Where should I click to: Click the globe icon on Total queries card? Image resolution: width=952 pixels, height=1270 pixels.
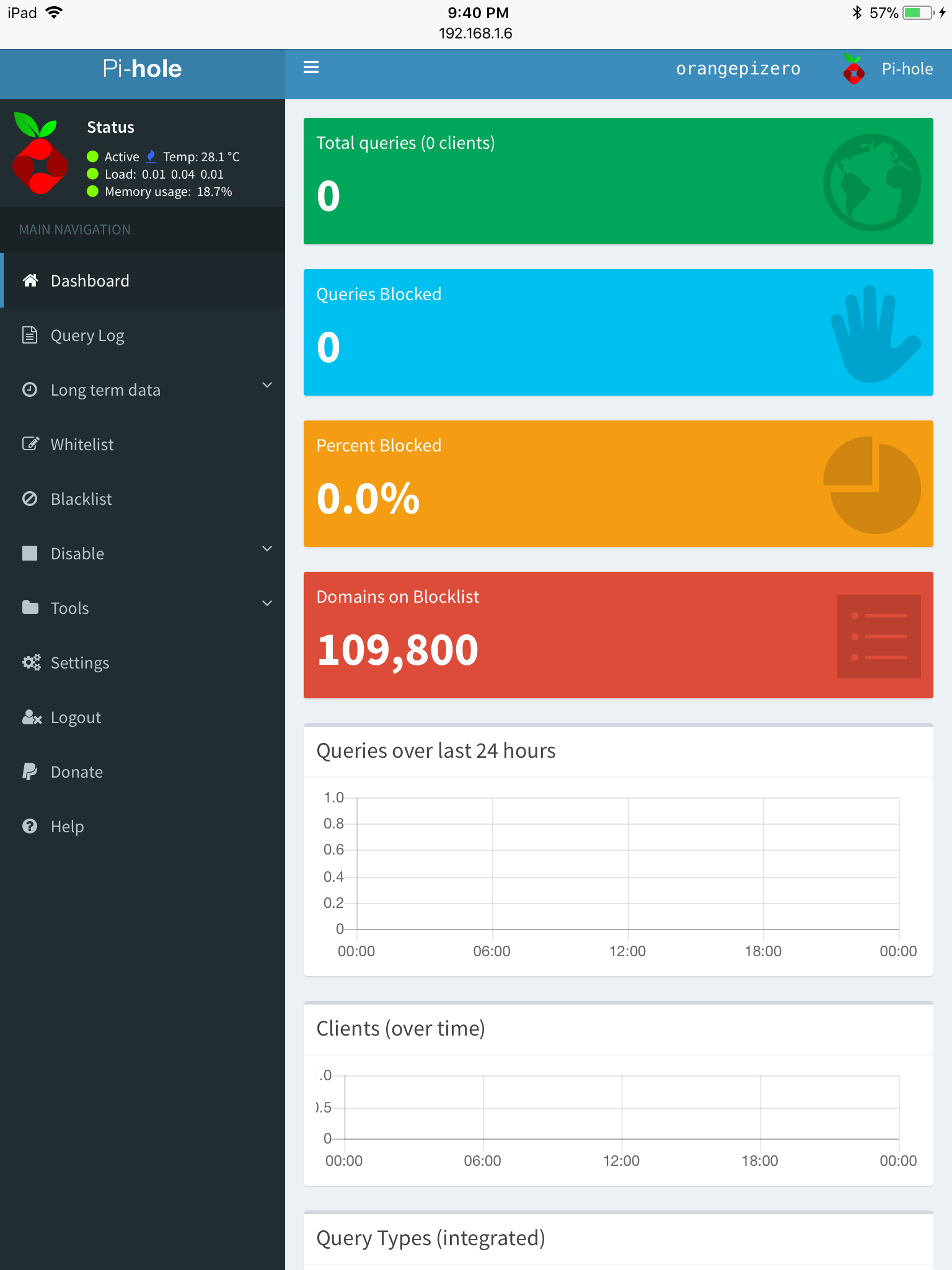[872, 182]
